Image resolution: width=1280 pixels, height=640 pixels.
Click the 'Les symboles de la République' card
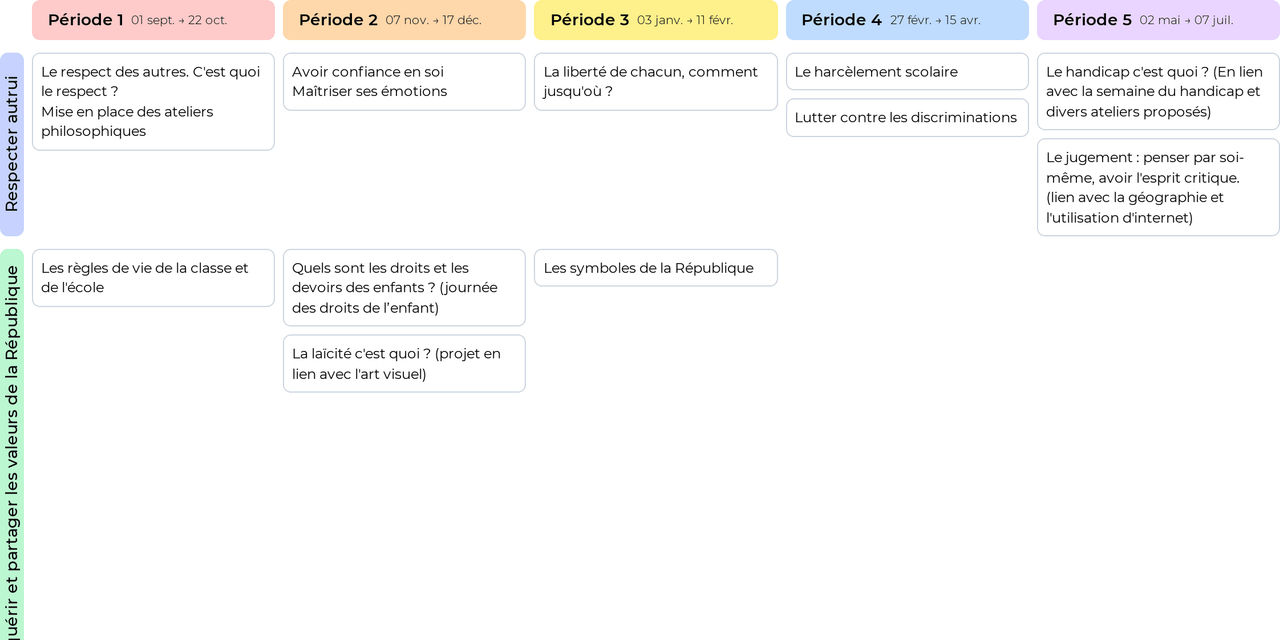pyautogui.click(x=655, y=268)
